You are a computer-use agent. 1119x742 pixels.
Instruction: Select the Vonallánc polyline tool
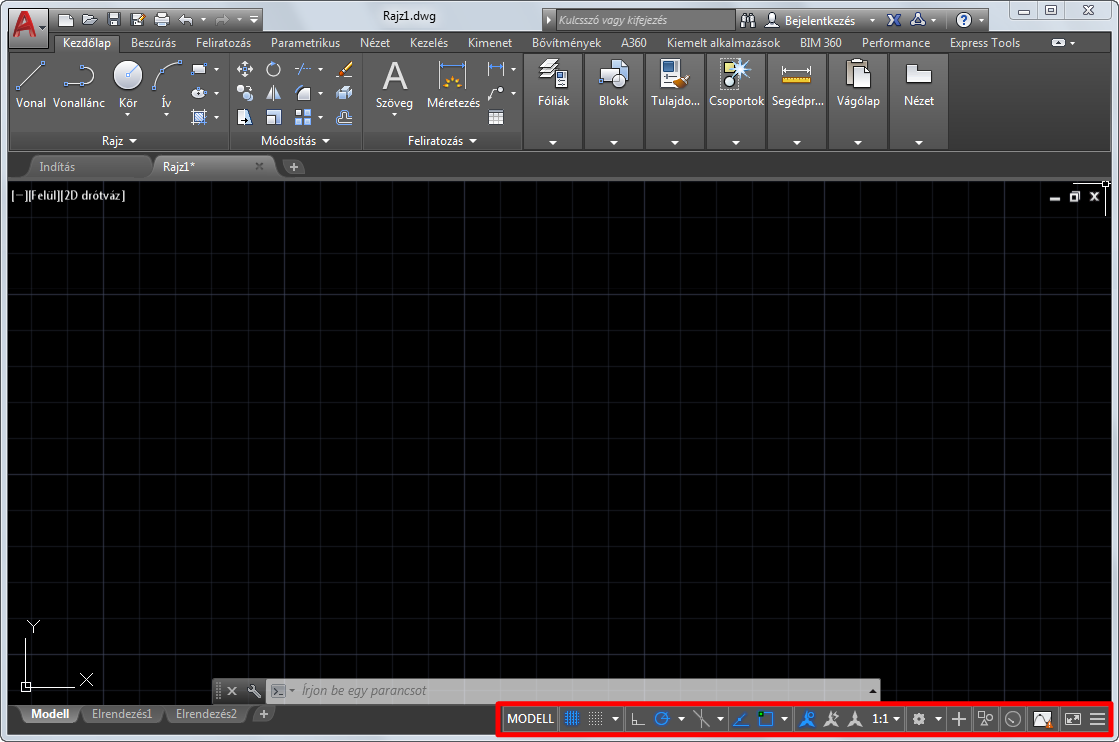click(79, 85)
